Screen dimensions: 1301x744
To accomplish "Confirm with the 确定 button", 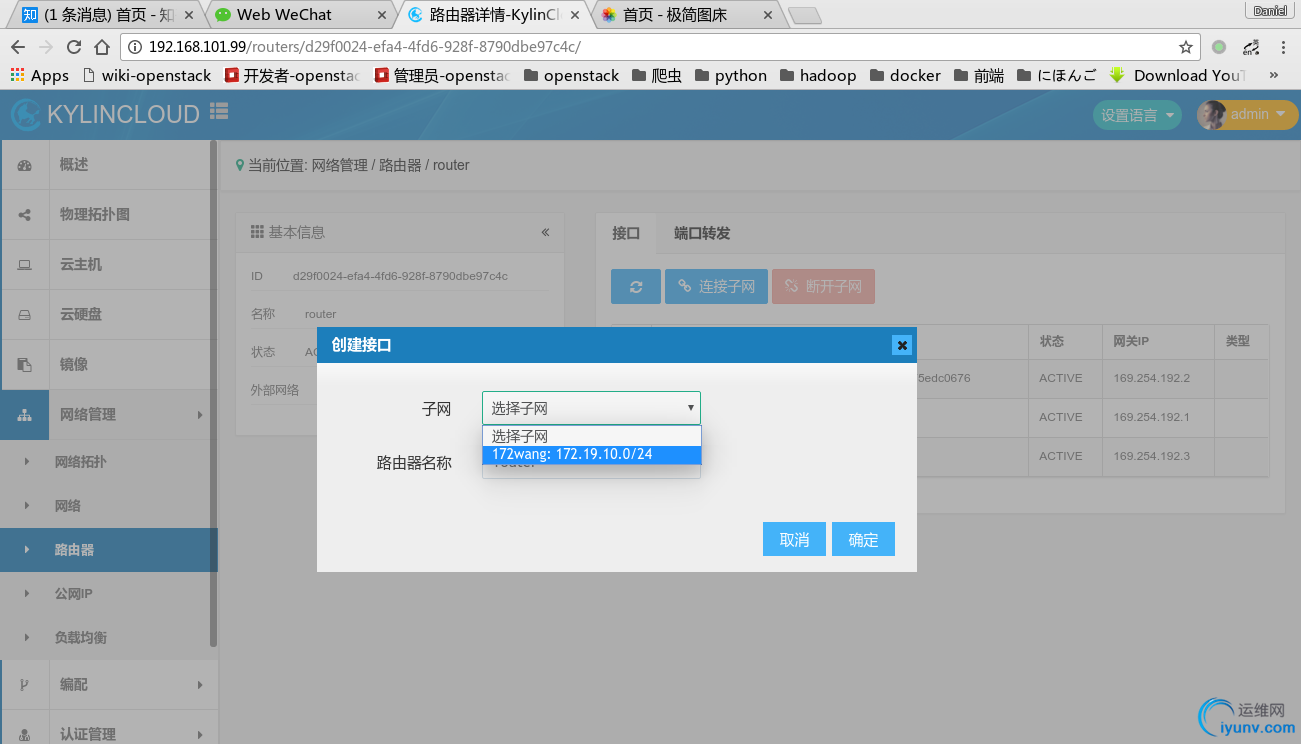I will point(863,539).
